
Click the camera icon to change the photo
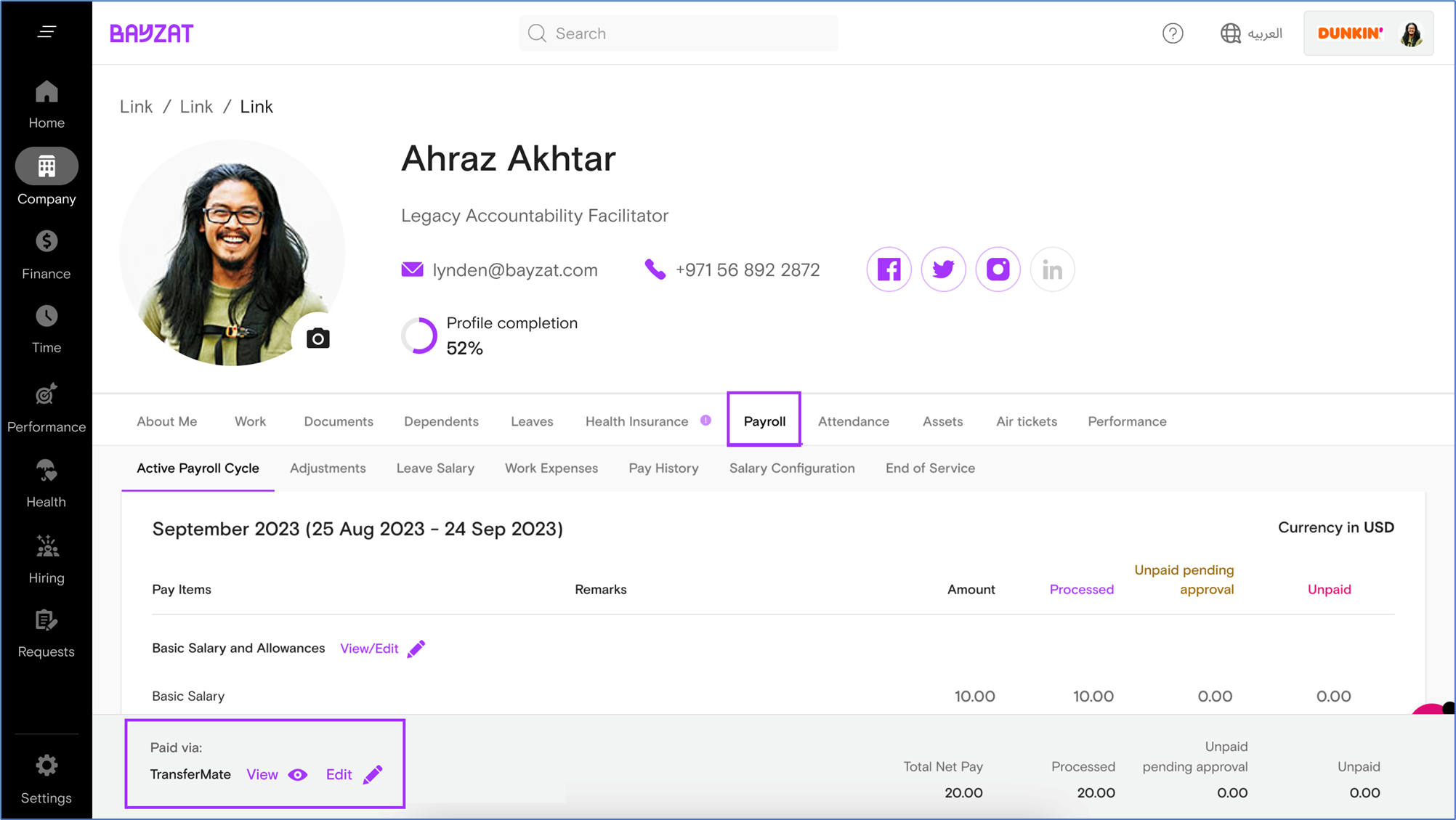pyautogui.click(x=318, y=338)
